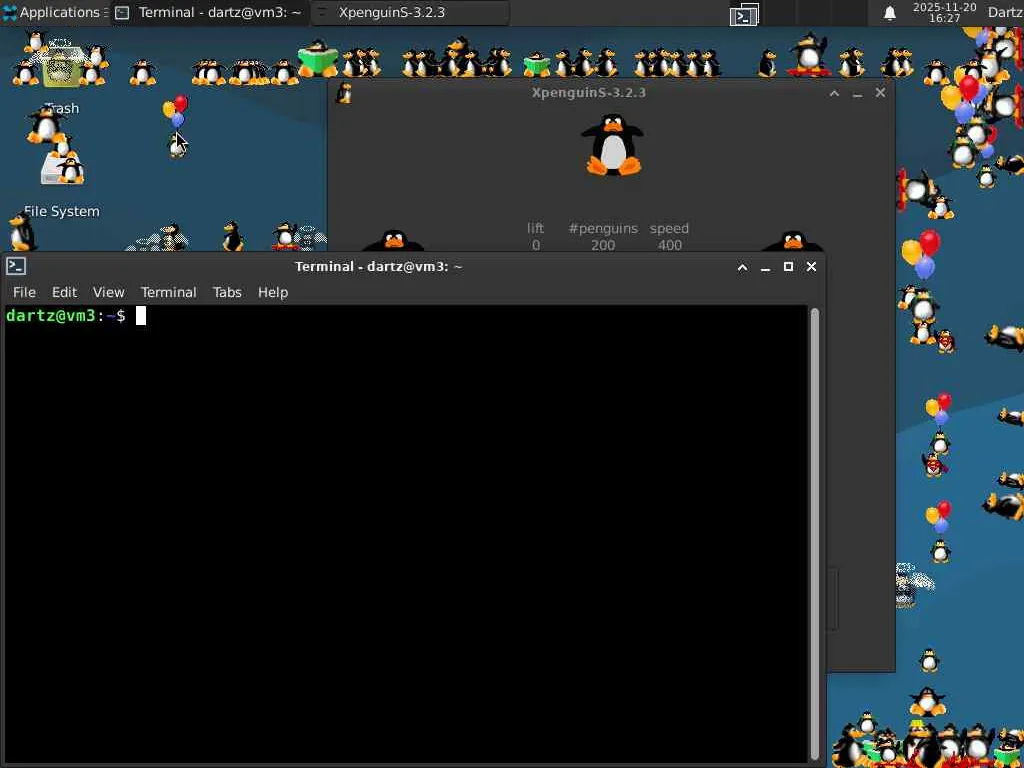Roll up the Terminal window with the caret button

click(743, 266)
